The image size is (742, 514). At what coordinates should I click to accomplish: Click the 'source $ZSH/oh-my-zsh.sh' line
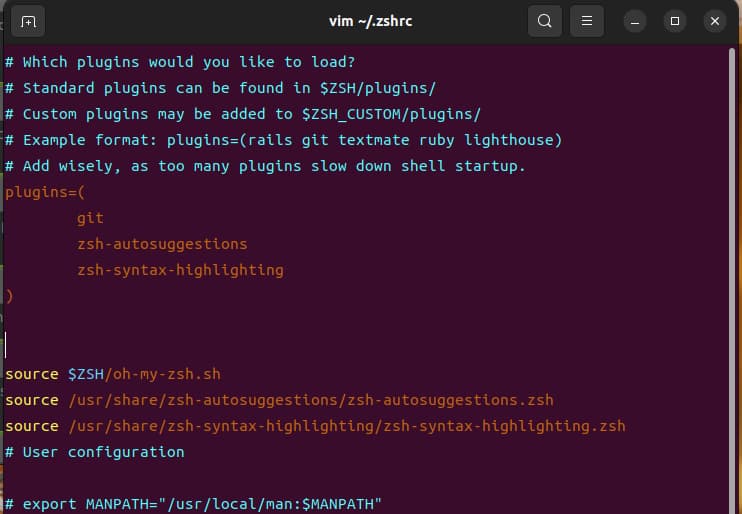(x=113, y=374)
